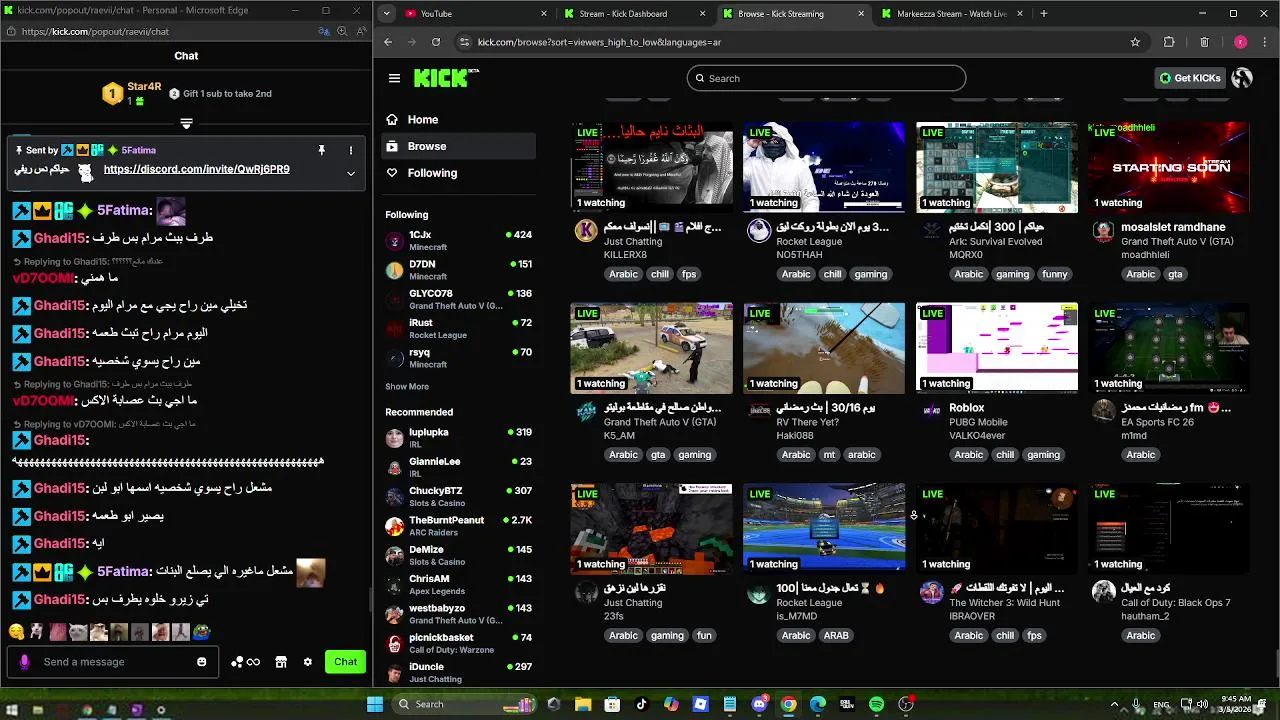Open followed channel 1CJx
The width and height of the screenshot is (1280, 720).
pos(459,240)
